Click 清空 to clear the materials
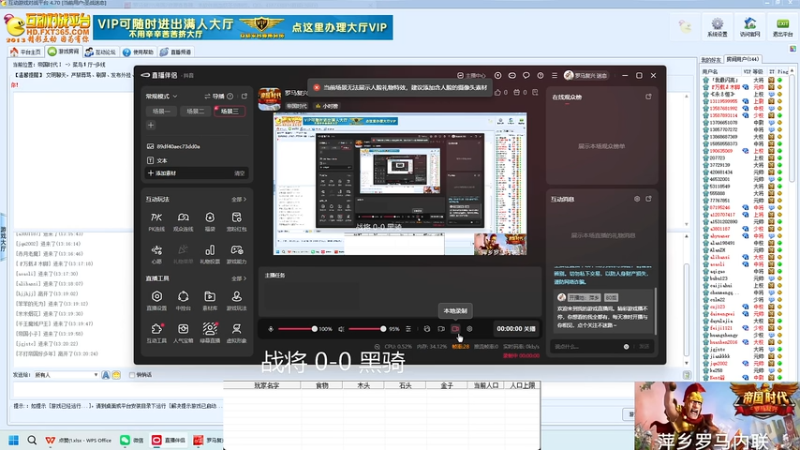 click(x=239, y=173)
